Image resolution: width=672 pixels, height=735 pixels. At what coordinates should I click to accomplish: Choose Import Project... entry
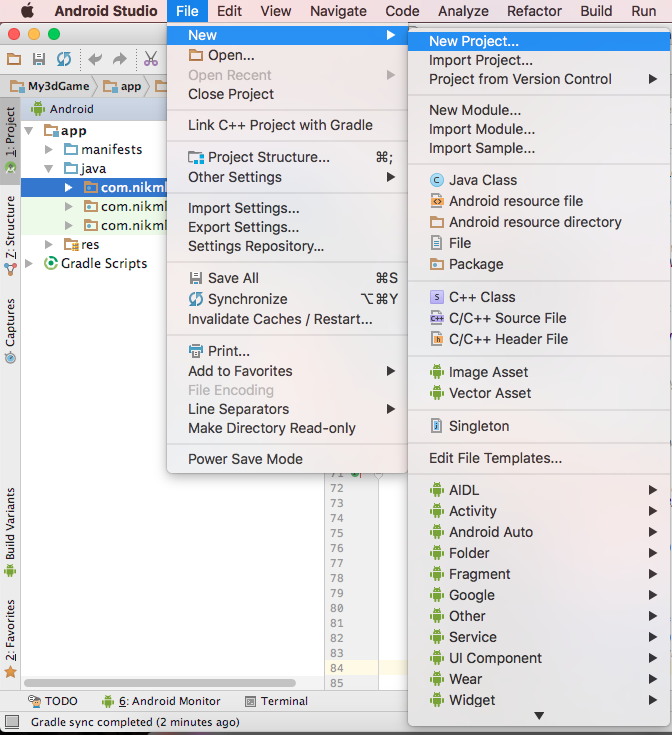point(539,60)
